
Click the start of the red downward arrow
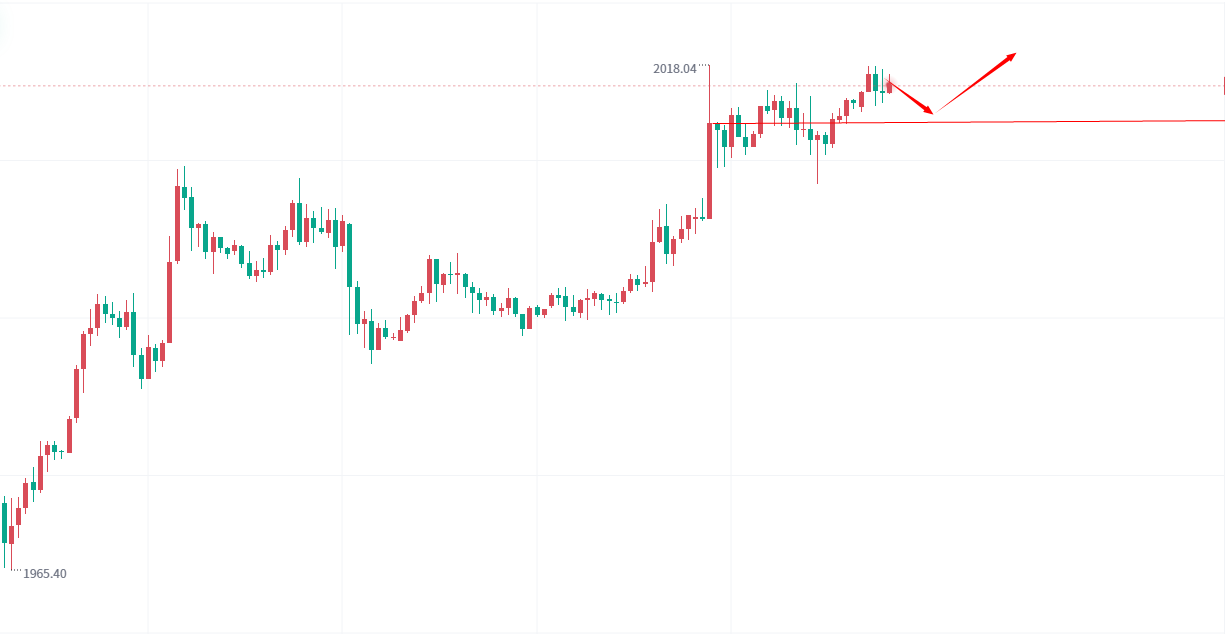click(x=887, y=81)
